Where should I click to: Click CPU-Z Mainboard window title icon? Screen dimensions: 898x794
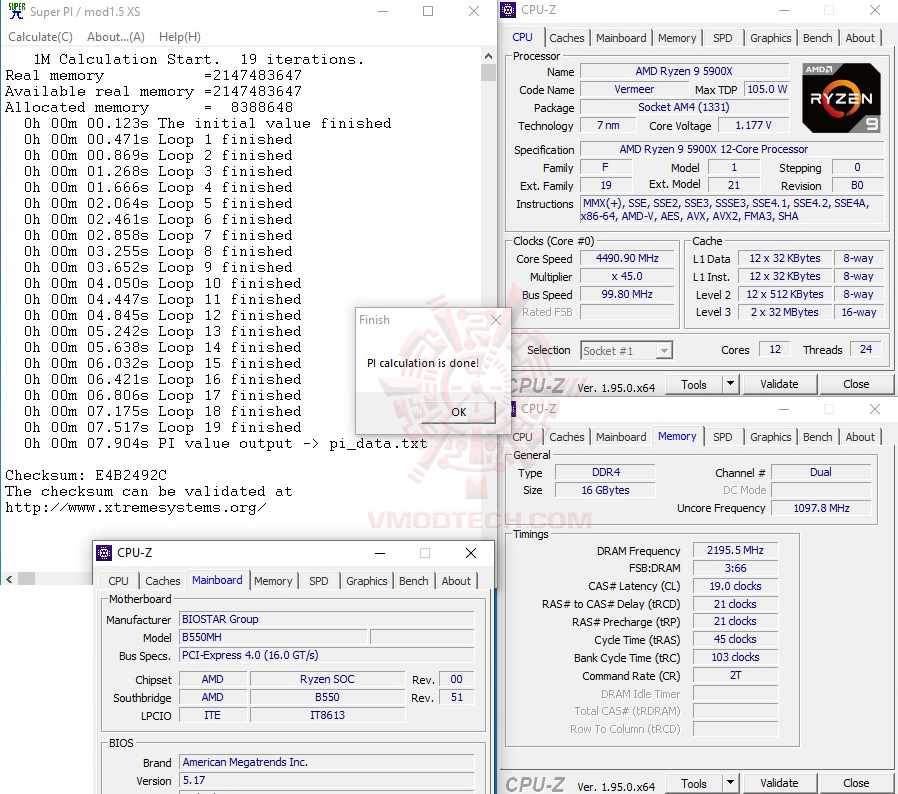(x=104, y=553)
